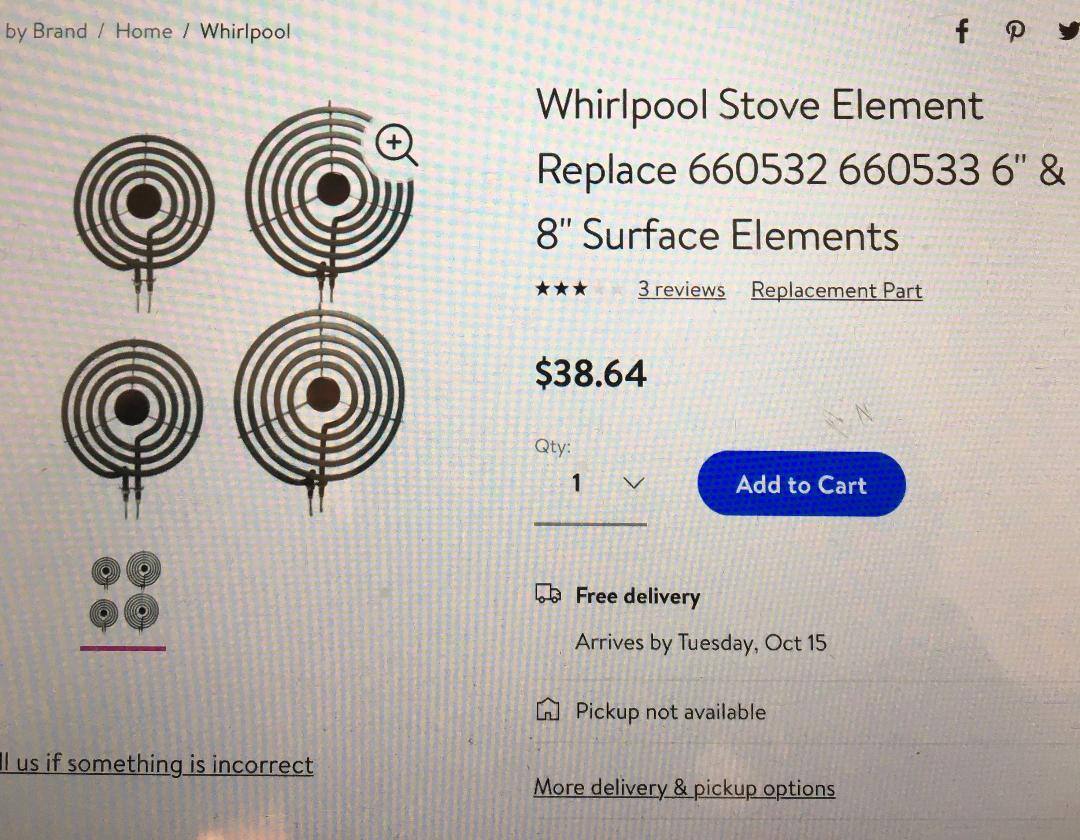Navigate to Whirlpool breadcrumb category
1080x840 pixels.
[245, 31]
